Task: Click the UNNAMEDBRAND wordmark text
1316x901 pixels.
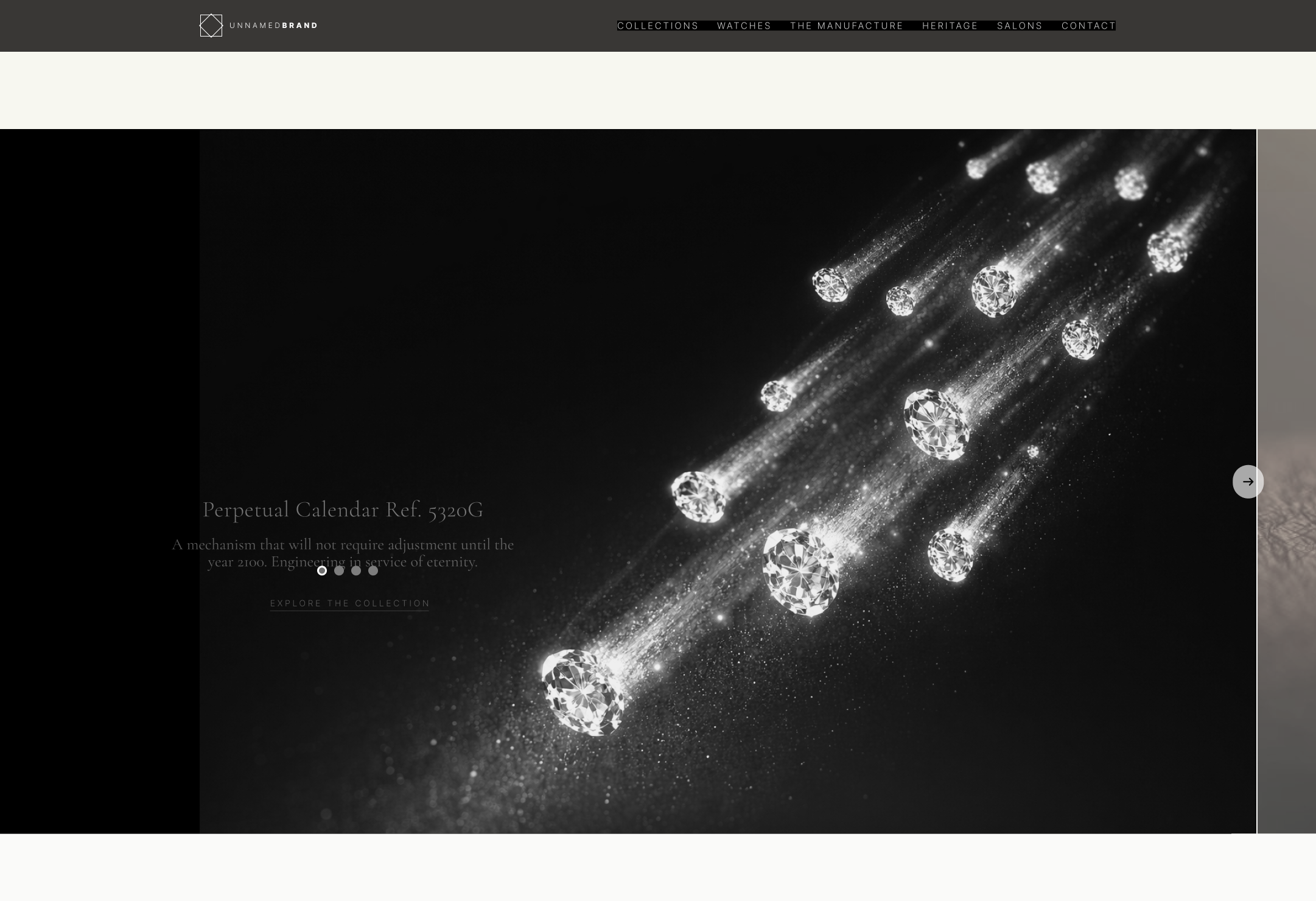Action: [273, 26]
